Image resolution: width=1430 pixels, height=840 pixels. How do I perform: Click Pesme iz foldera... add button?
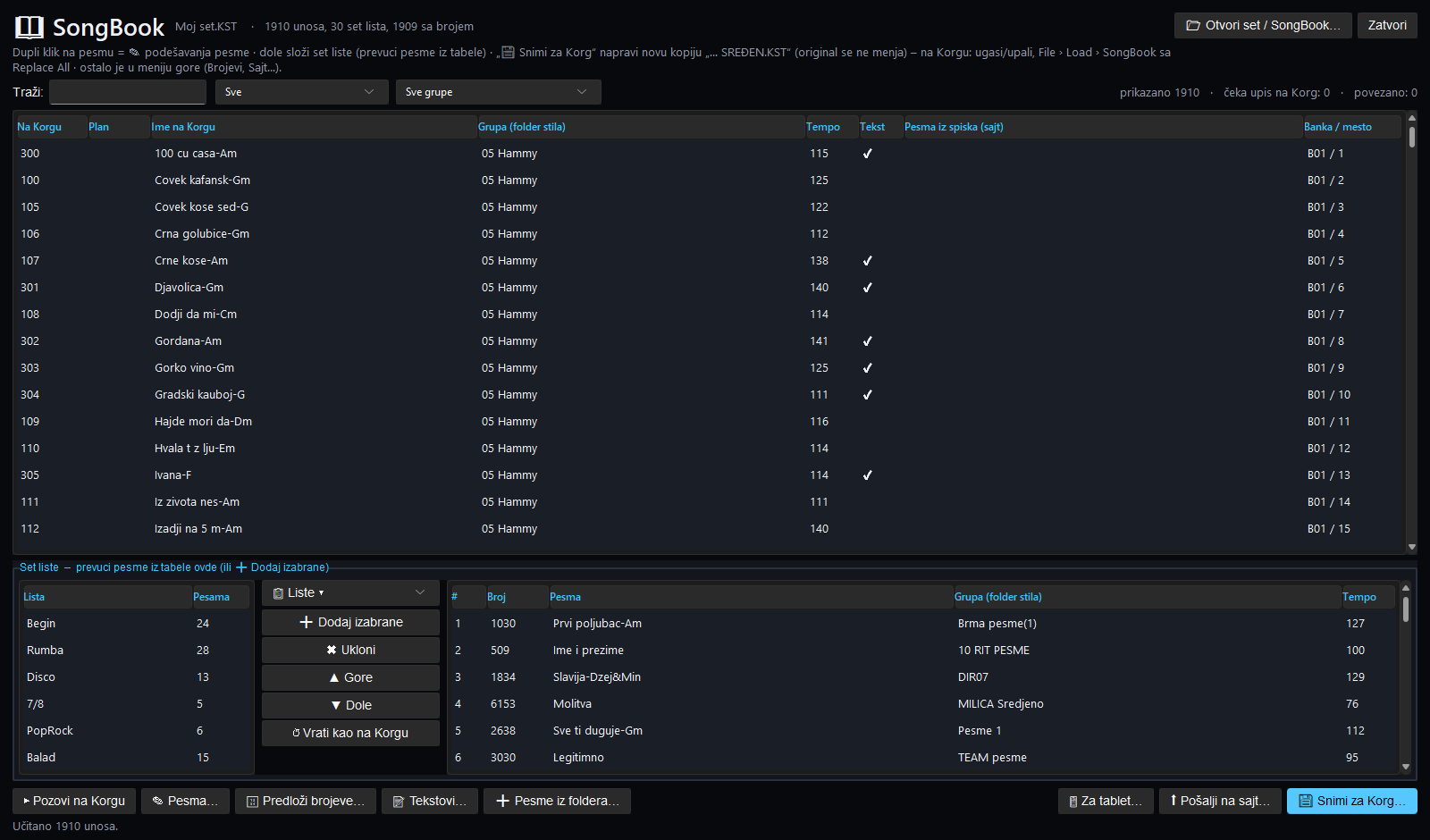557,801
